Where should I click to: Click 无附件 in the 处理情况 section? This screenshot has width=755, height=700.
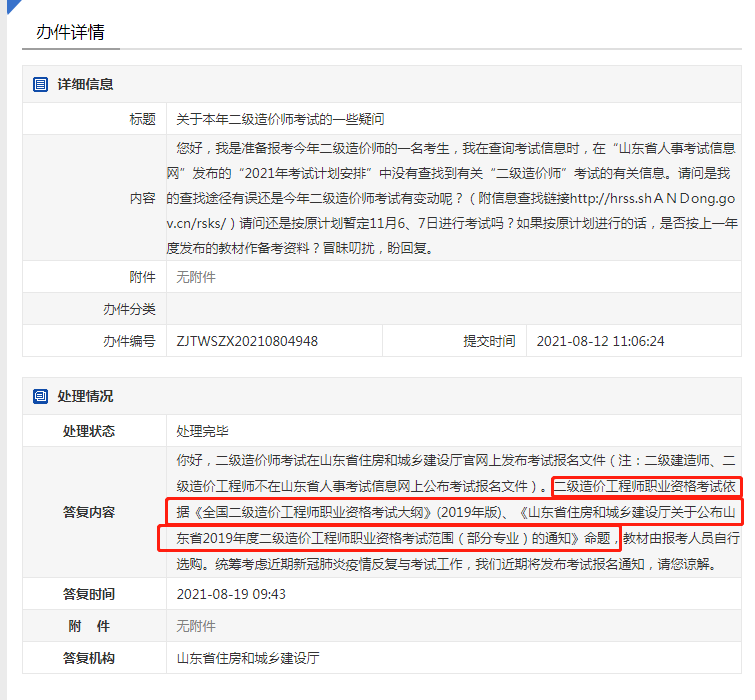point(196,626)
